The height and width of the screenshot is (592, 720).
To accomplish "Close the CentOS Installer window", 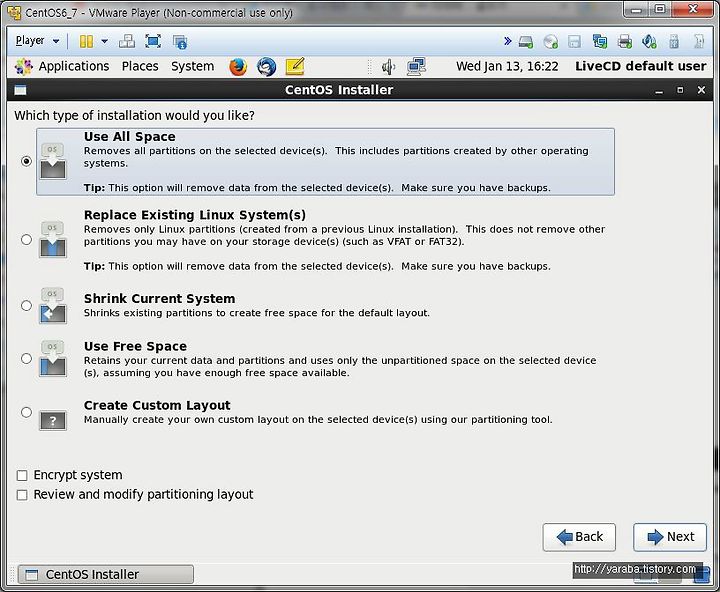I will [x=701, y=90].
